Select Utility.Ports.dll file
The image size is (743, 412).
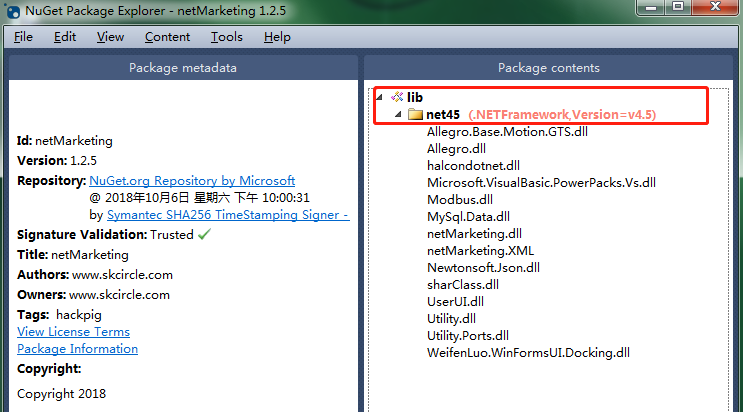(x=468, y=336)
